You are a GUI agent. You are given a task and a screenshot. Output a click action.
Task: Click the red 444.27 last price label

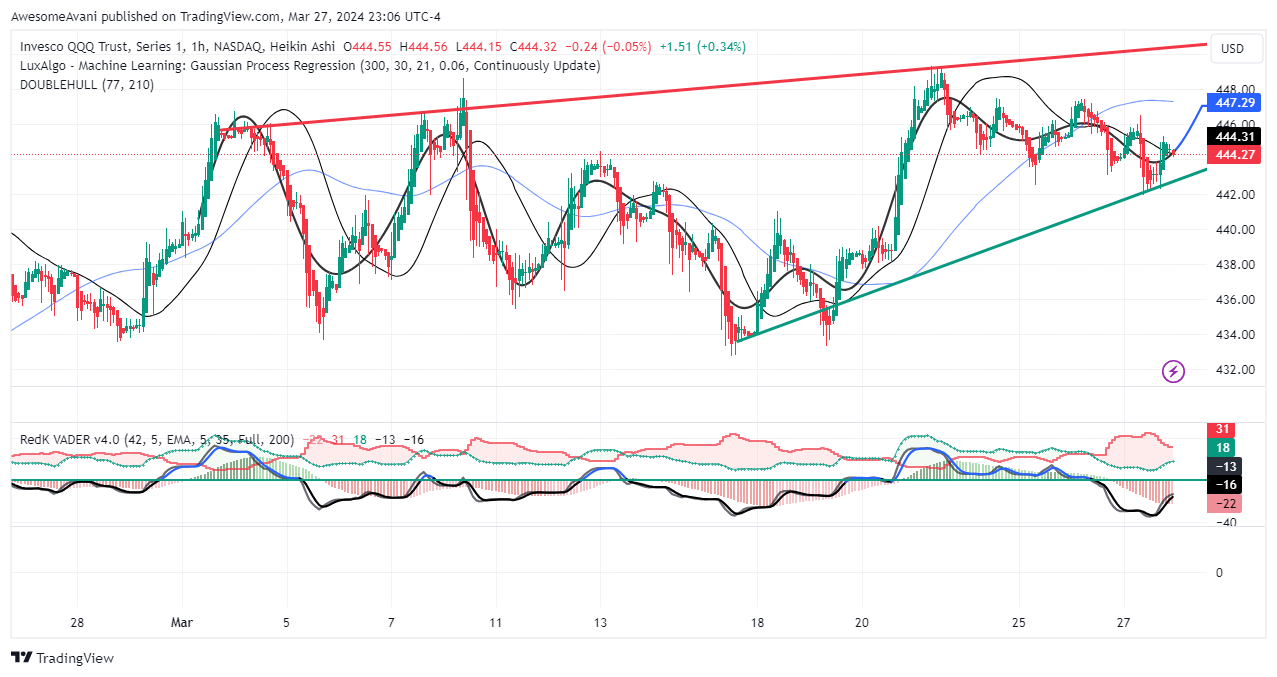(x=1232, y=155)
